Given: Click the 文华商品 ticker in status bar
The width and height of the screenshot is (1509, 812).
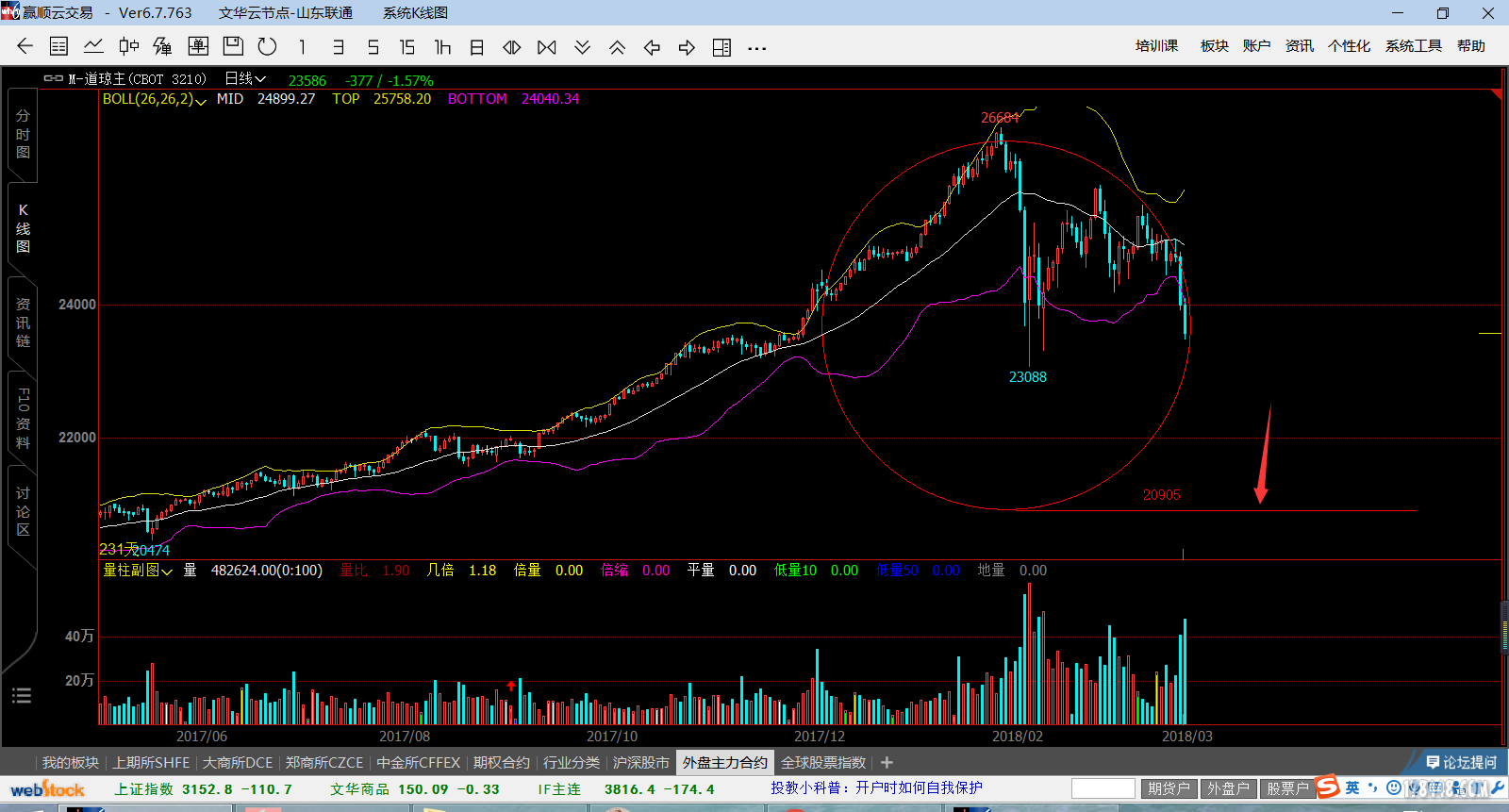Looking at the screenshot, I should click(x=415, y=789).
